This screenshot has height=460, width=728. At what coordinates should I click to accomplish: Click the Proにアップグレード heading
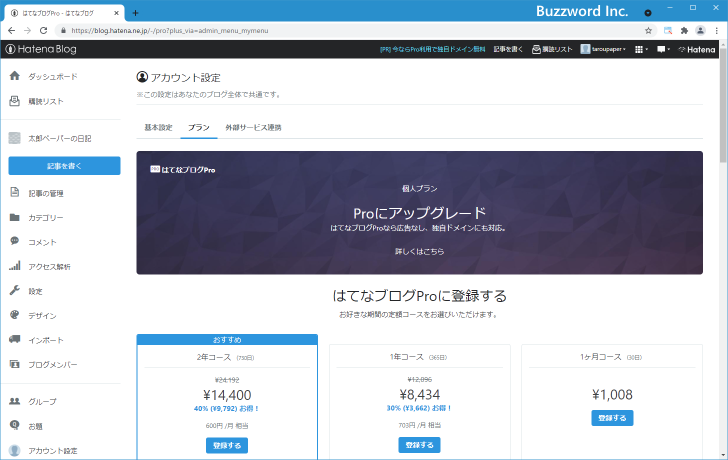click(x=419, y=213)
